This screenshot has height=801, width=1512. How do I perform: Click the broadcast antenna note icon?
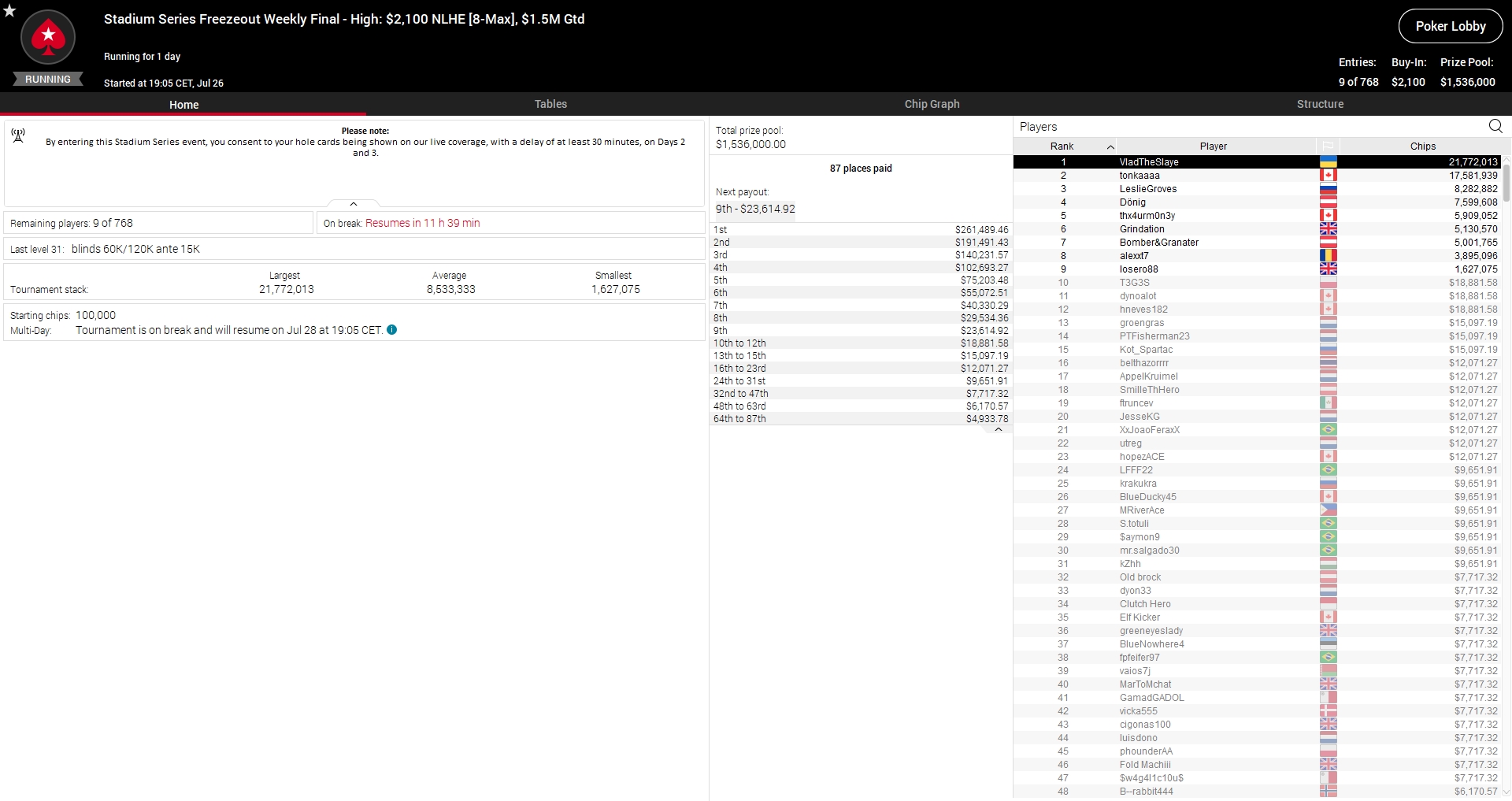pos(18,135)
